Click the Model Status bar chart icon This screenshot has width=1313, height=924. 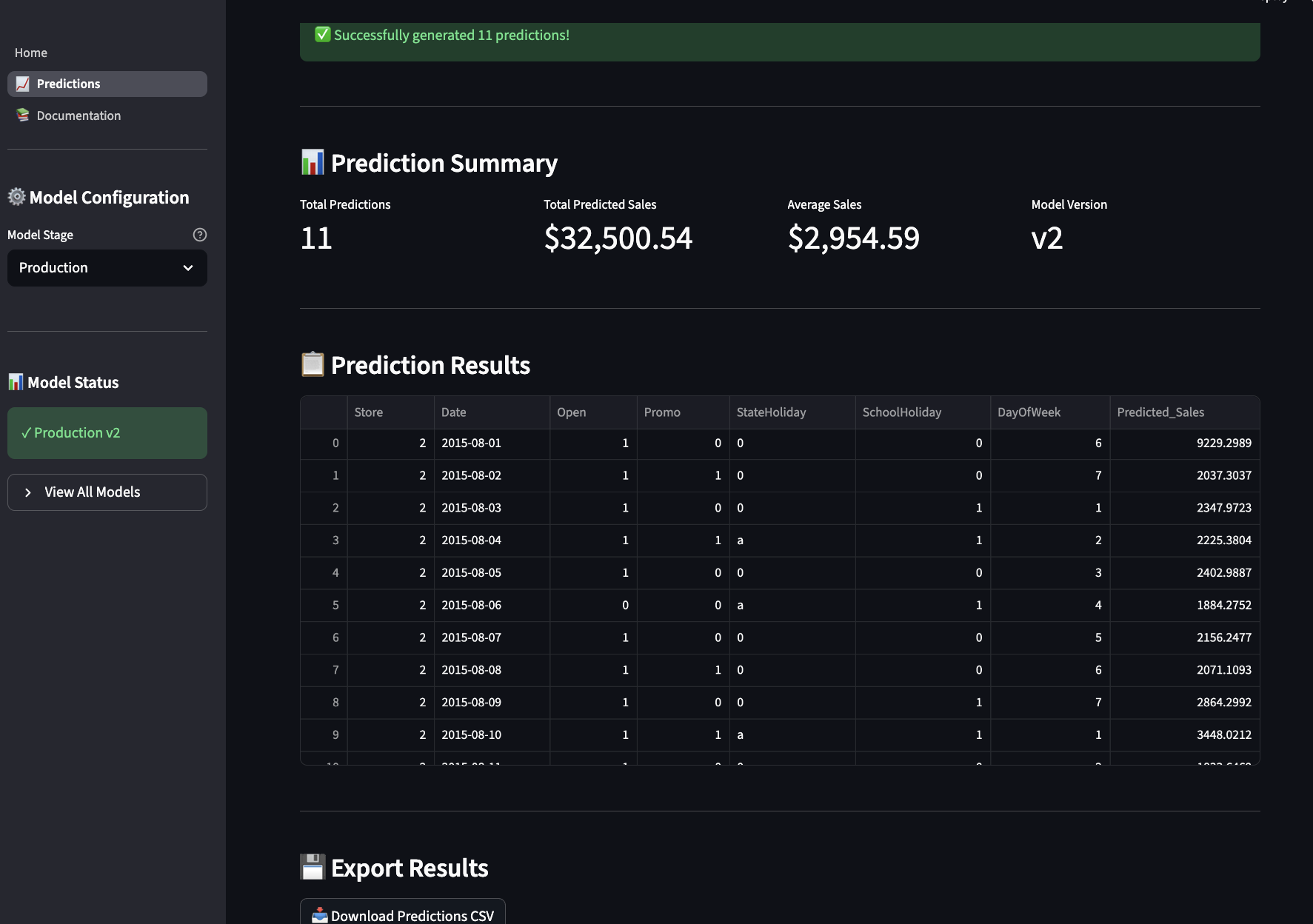point(15,382)
